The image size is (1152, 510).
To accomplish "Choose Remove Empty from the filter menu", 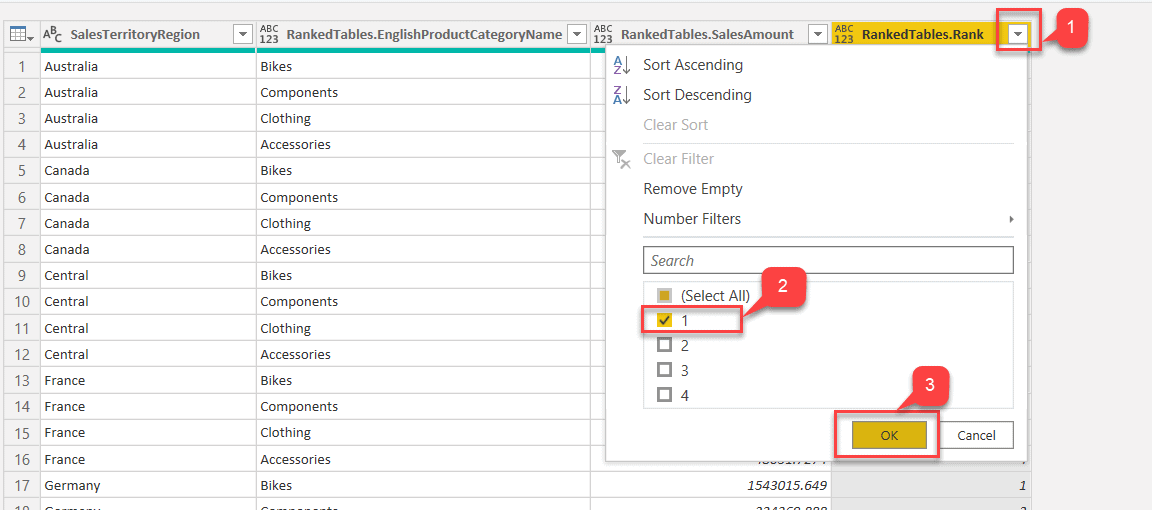I will [x=692, y=189].
